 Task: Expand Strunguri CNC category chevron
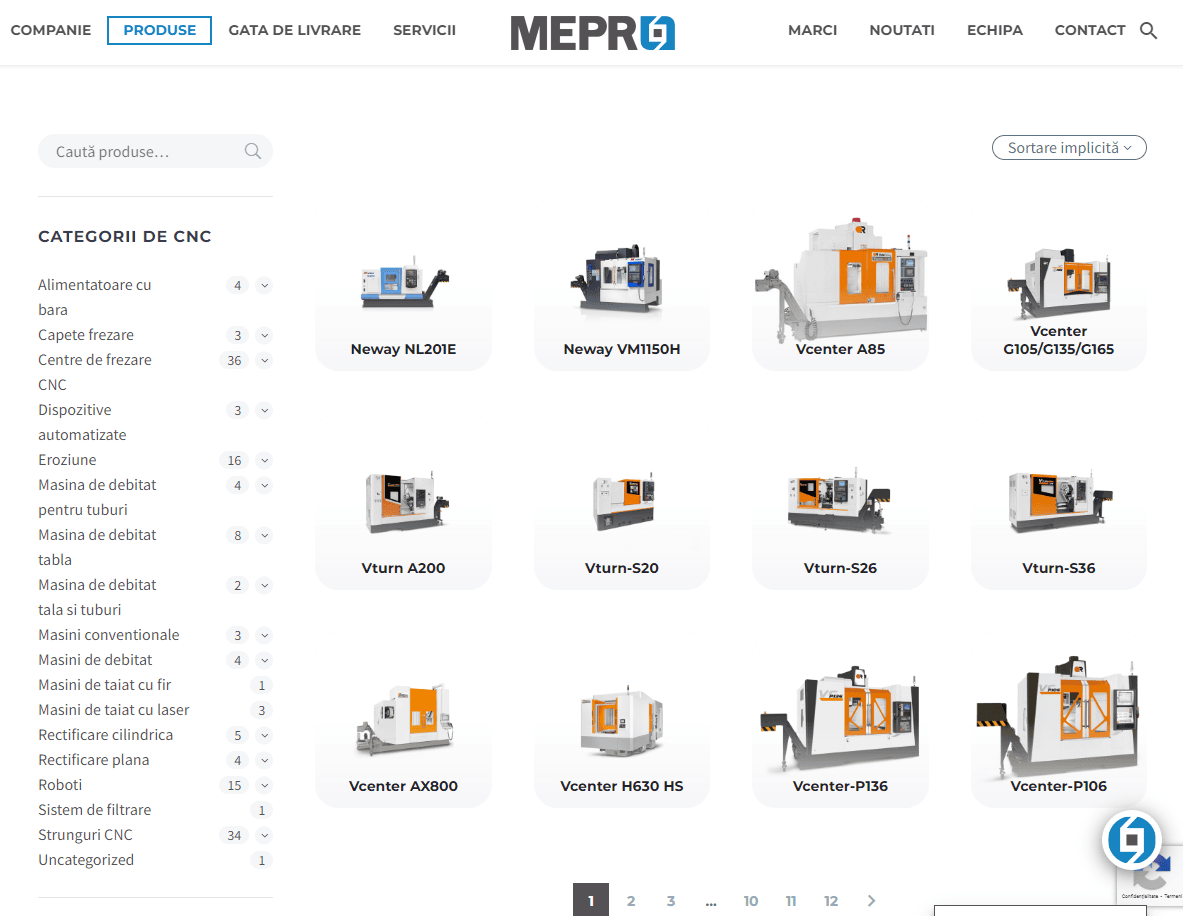(x=264, y=835)
